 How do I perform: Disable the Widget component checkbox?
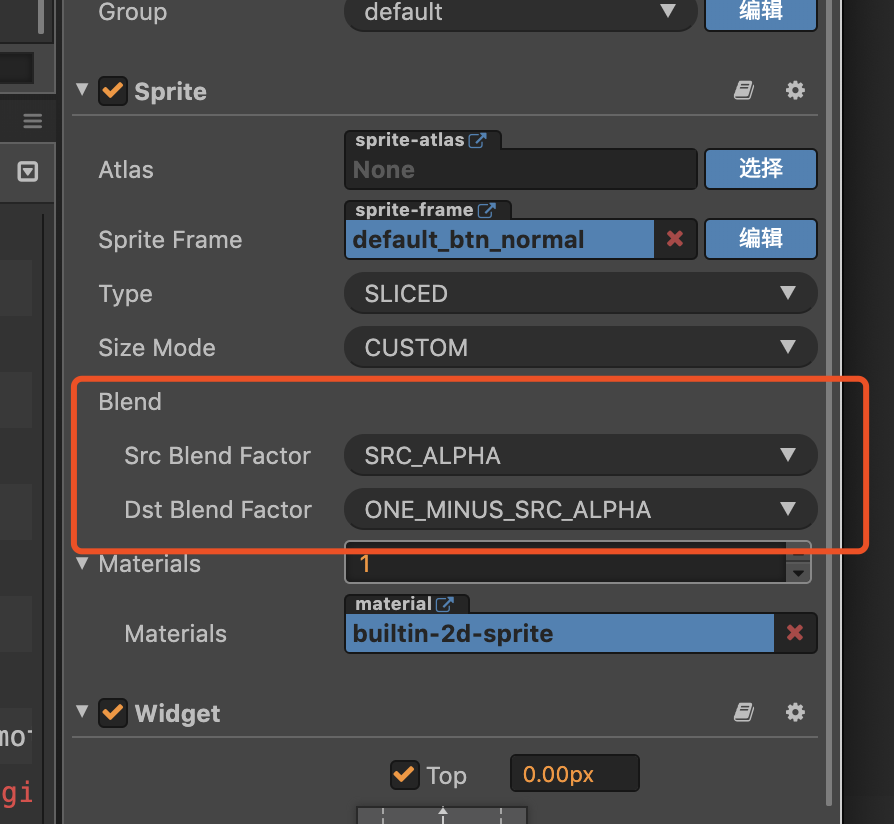112,713
